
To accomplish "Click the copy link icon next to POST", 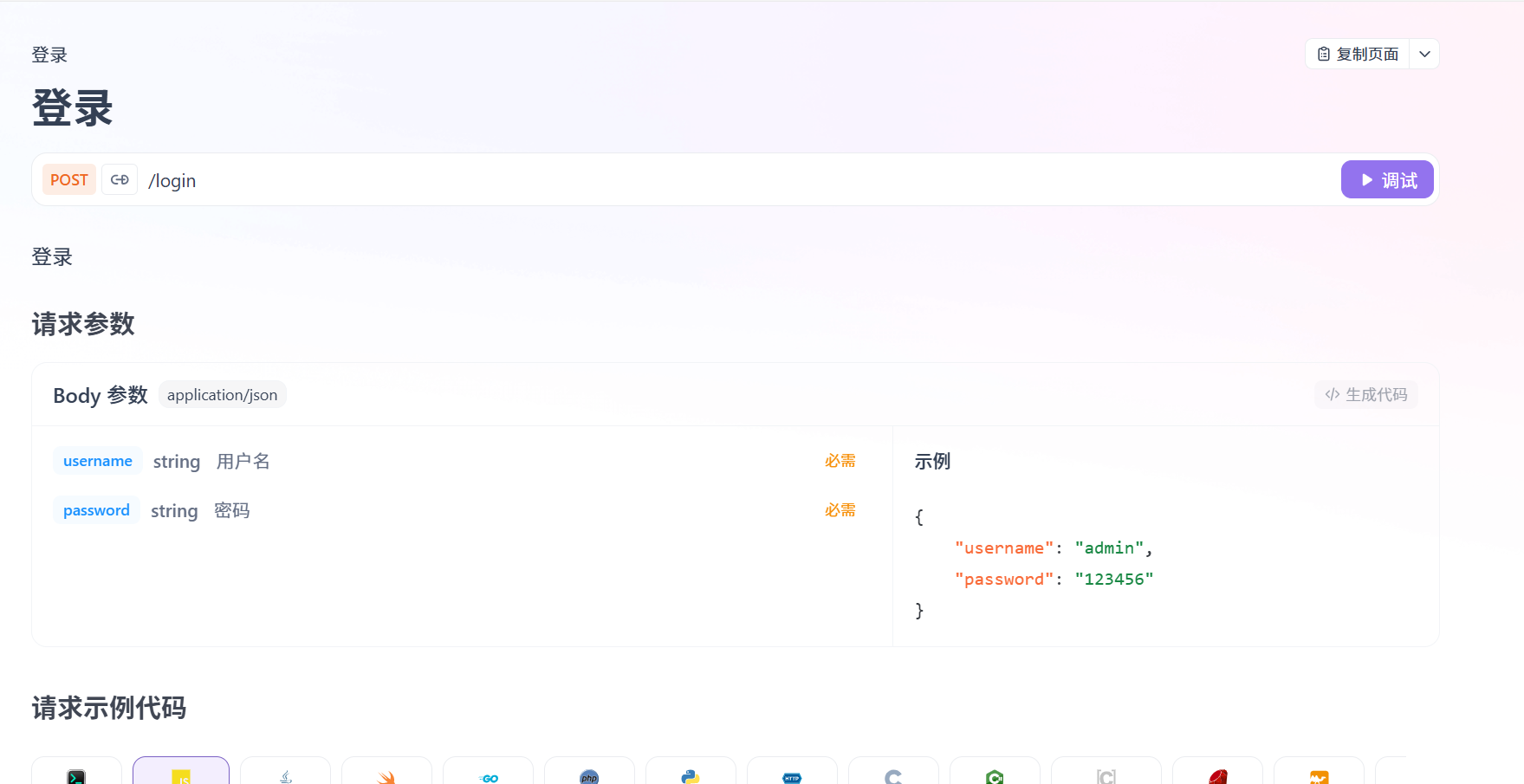I will 120,180.
